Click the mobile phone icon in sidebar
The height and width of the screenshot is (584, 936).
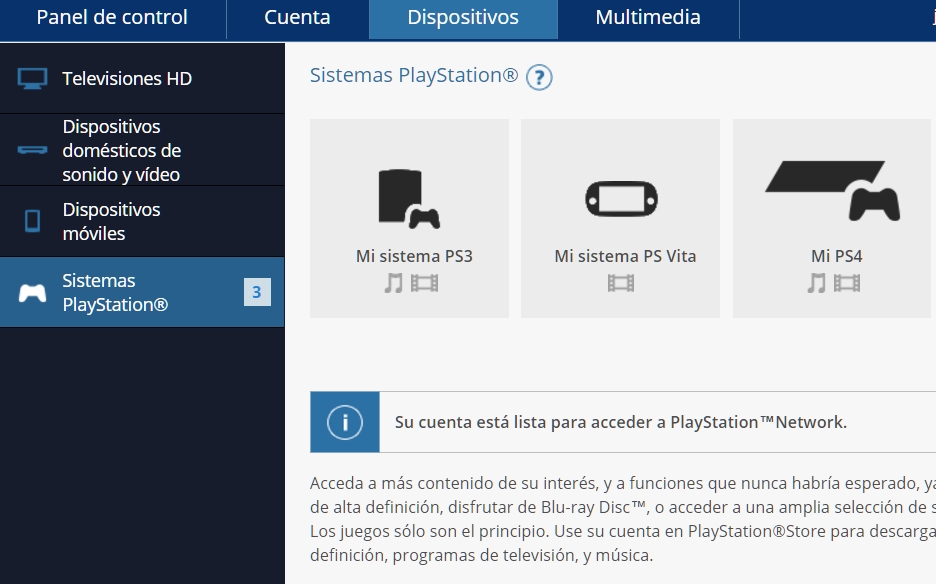click(x=32, y=221)
